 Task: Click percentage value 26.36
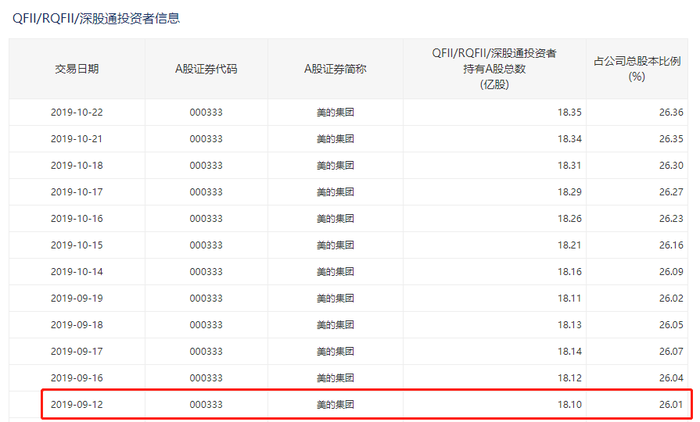pos(671,112)
